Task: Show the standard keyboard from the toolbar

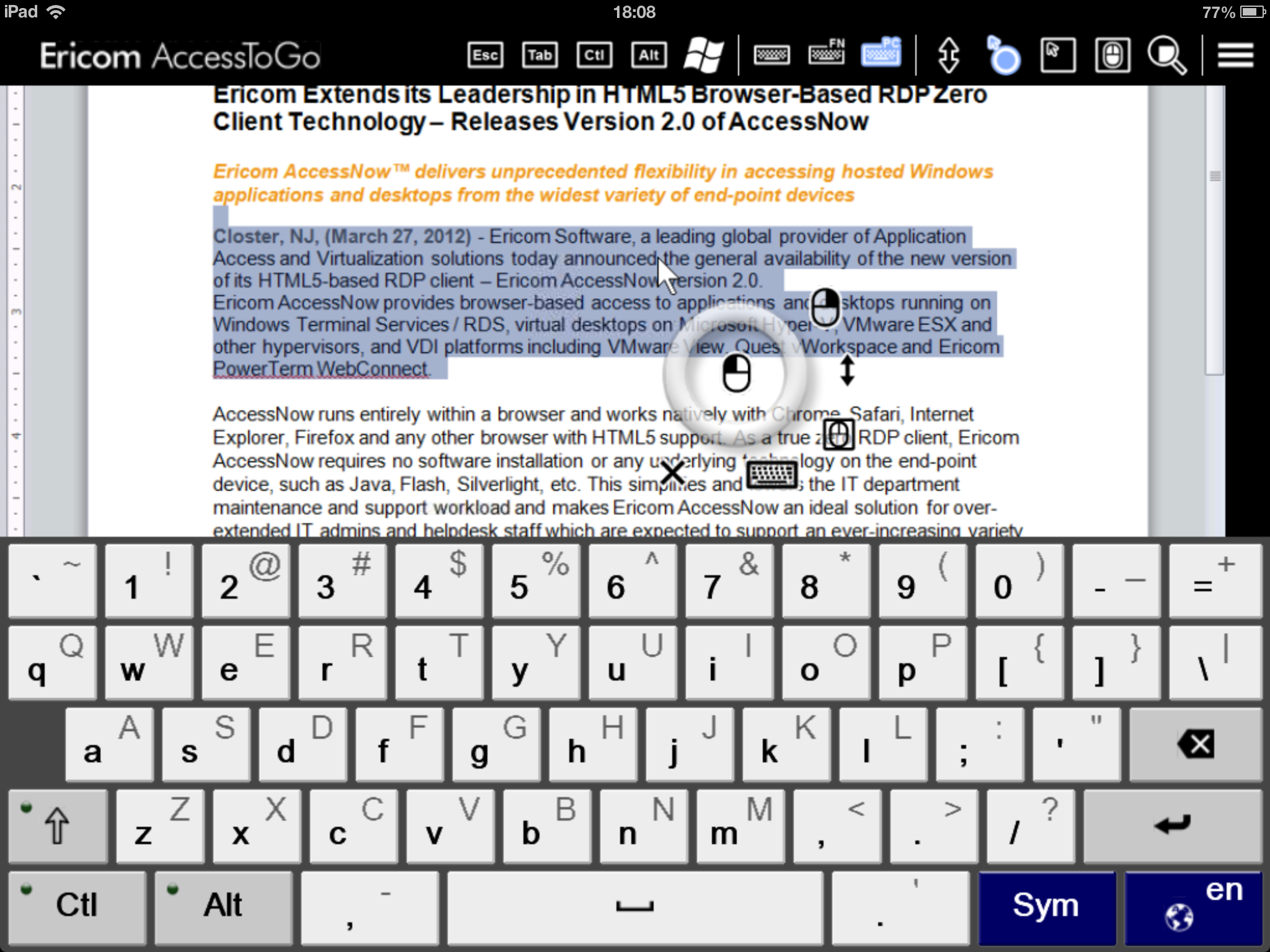Action: click(x=771, y=56)
